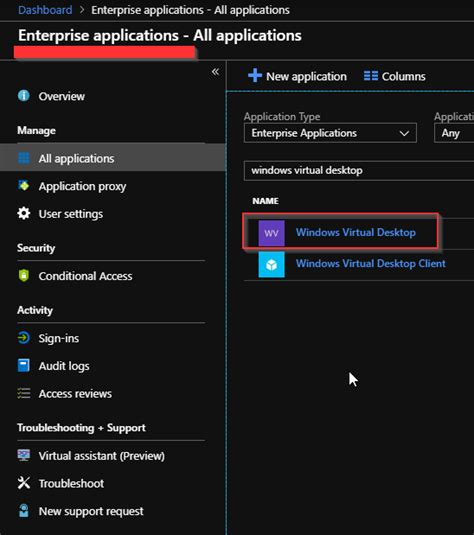Viewport: 474px width, 535px height.
Task: Collapse the sidebar with double chevron
Action: pyautogui.click(x=215, y=72)
